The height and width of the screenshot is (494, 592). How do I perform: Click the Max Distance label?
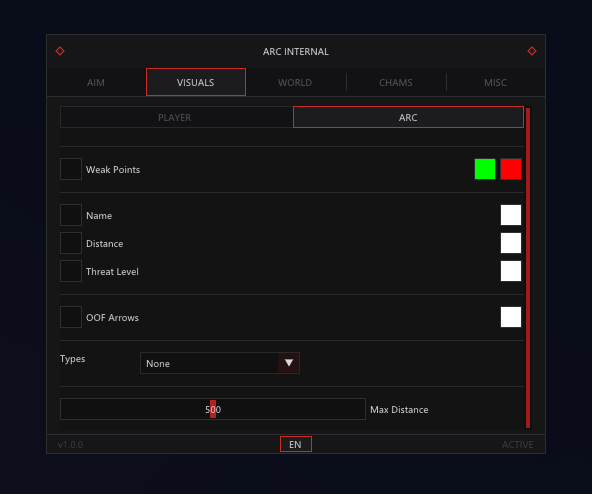pyautogui.click(x=399, y=409)
